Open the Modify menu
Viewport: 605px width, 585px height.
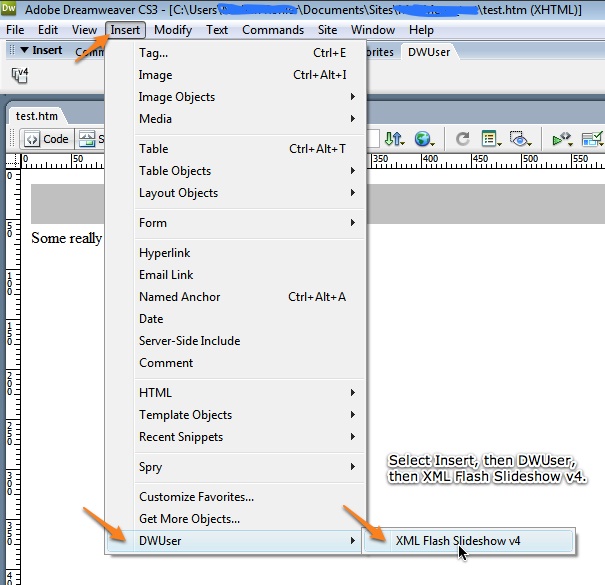[x=173, y=30]
